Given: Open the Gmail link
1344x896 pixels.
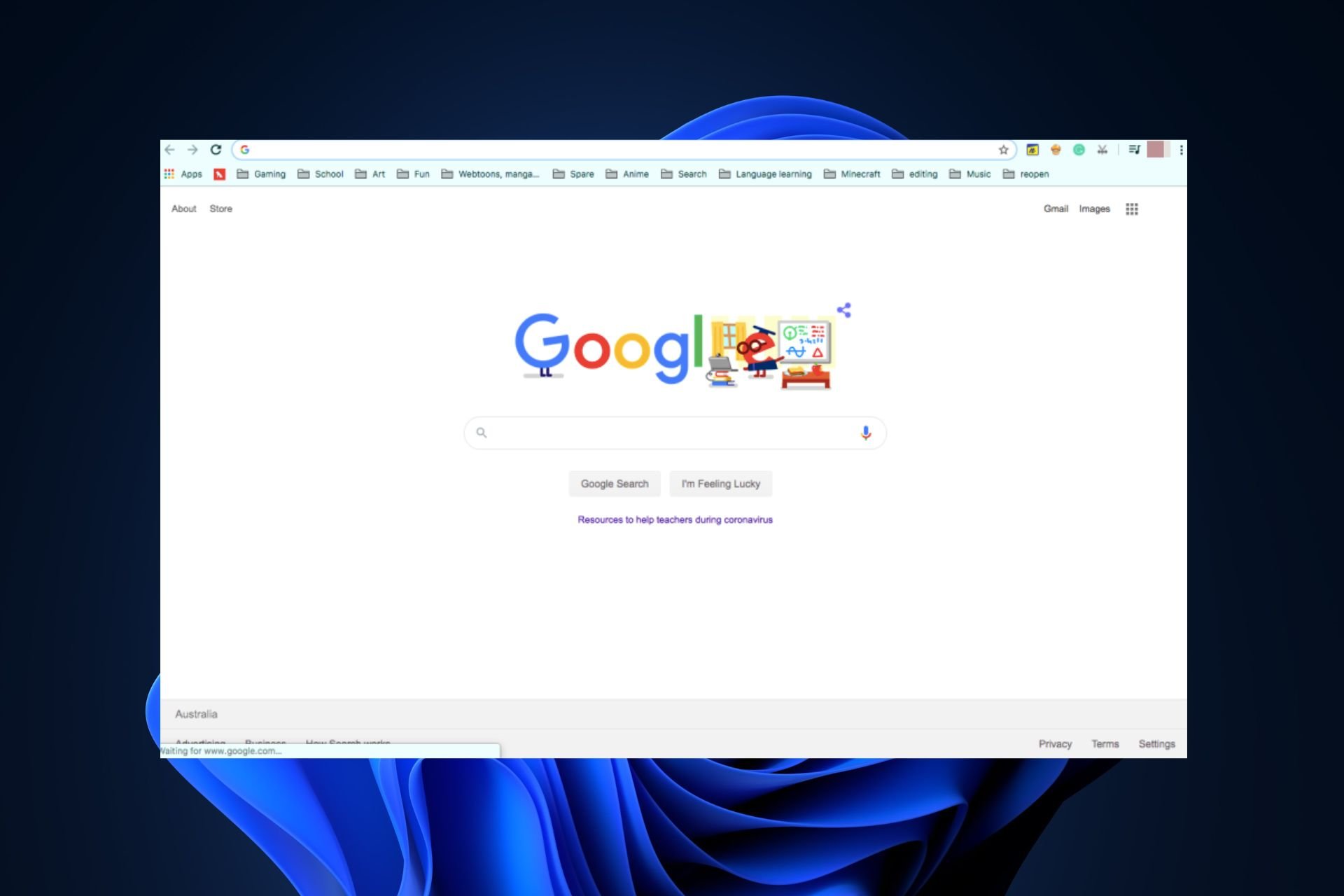Looking at the screenshot, I should tap(1055, 209).
